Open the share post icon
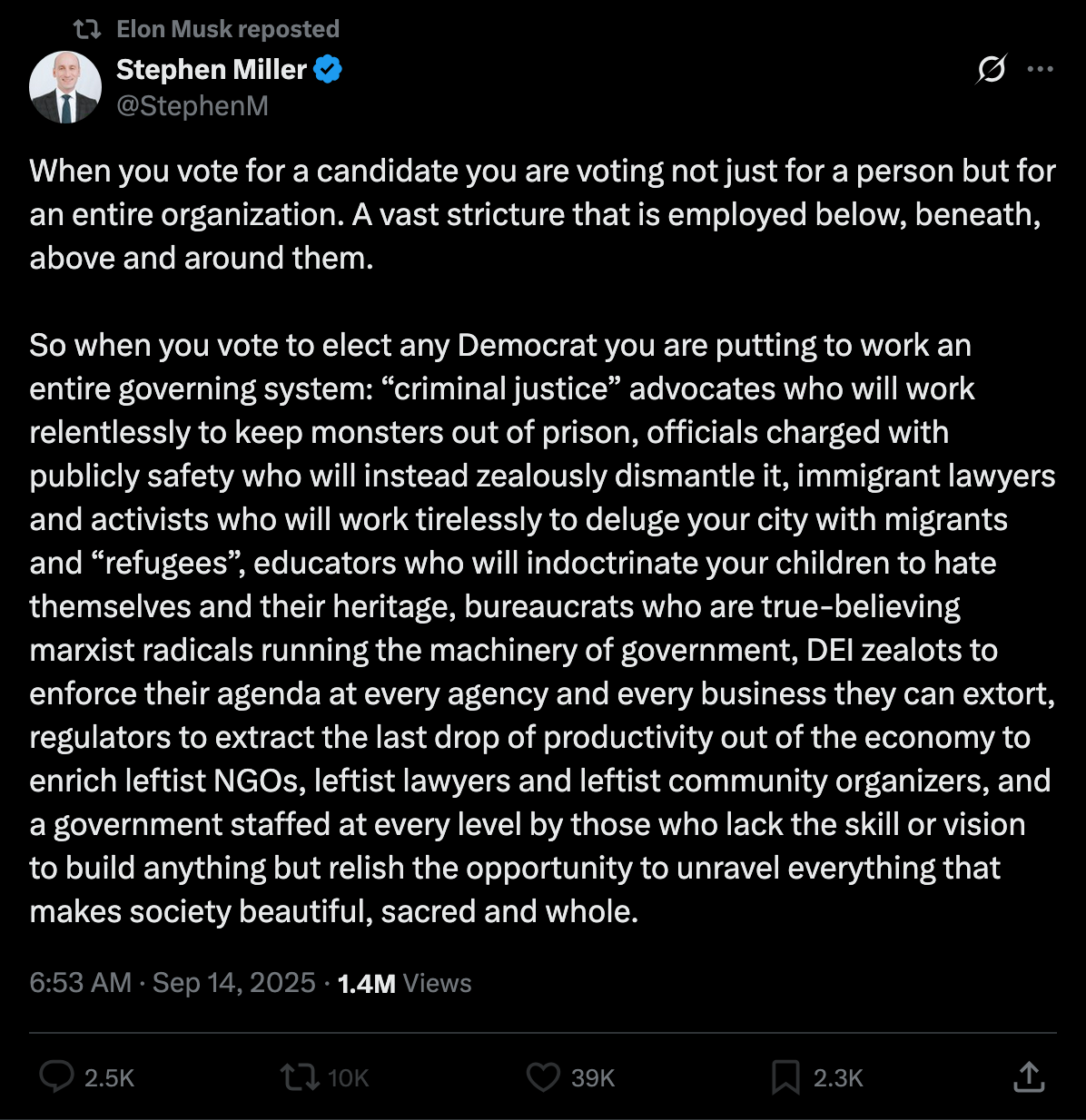Screen dimensions: 1086x1120 pos(1028,1077)
